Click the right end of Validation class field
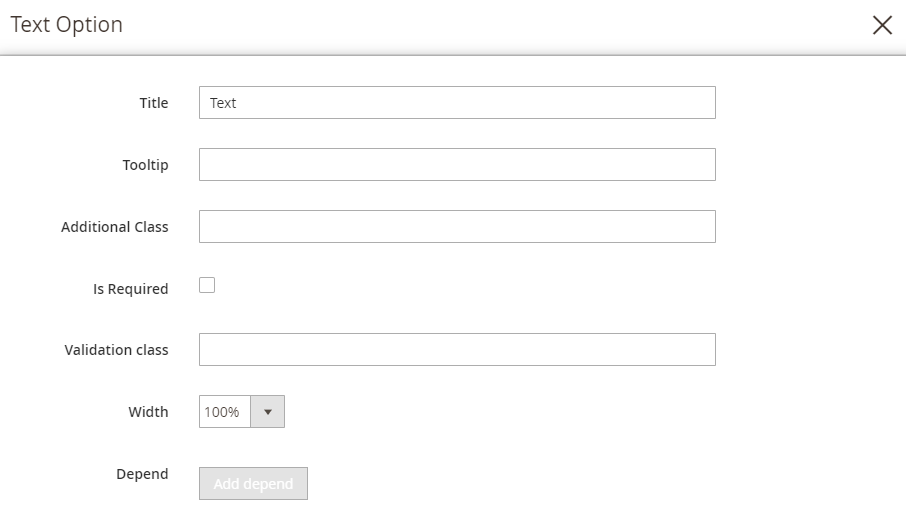This screenshot has width=906, height=511. 700,350
